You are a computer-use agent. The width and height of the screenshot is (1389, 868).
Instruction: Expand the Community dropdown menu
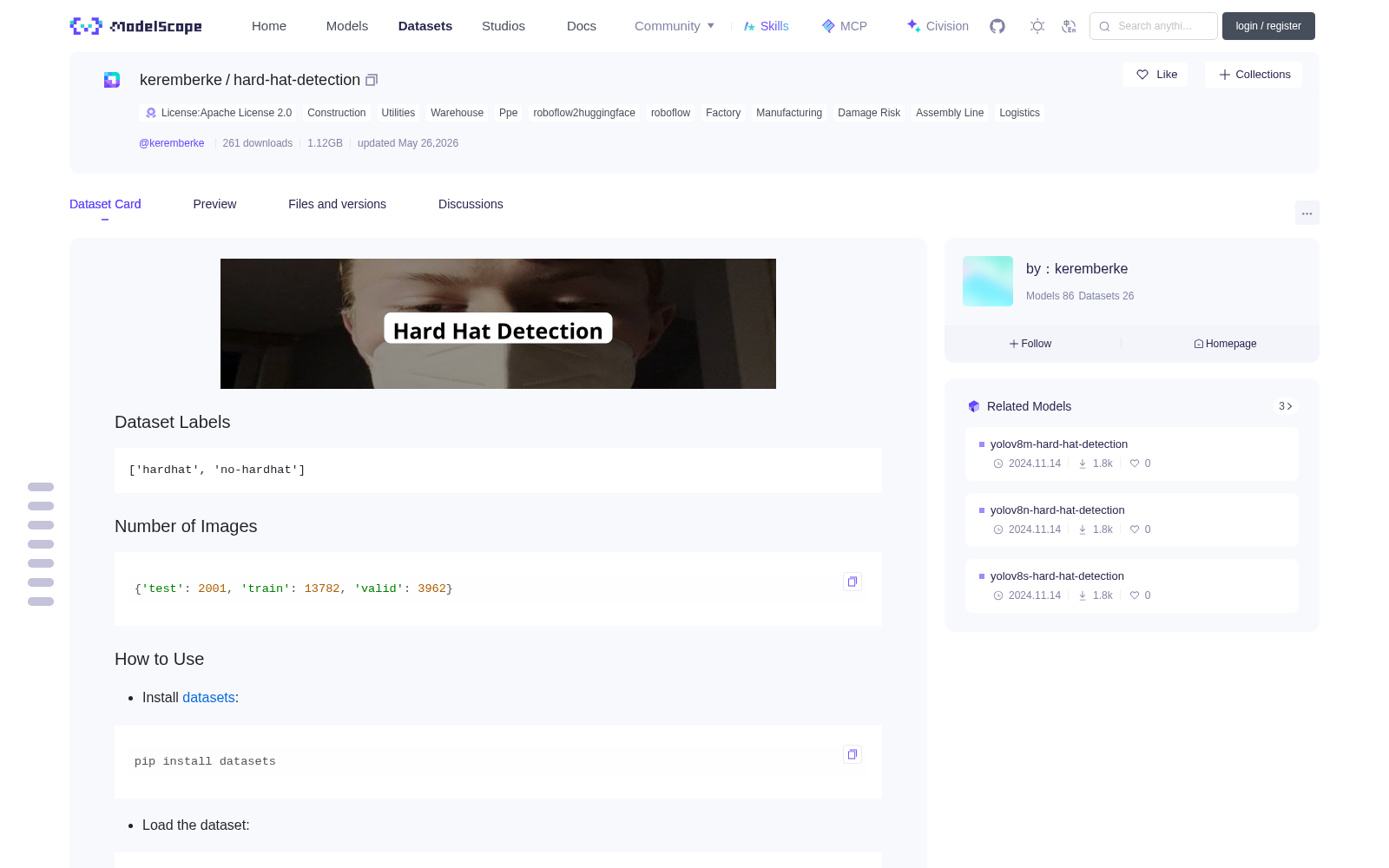coord(675,26)
